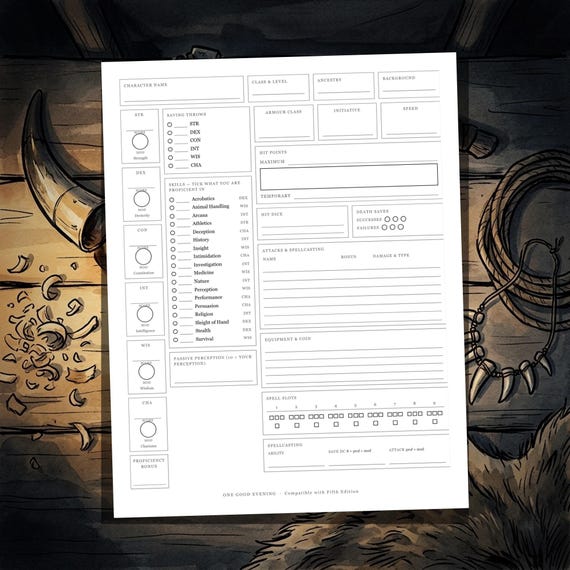Select the STR modifier circle
This screenshot has width=570, height=570.
coord(140,141)
